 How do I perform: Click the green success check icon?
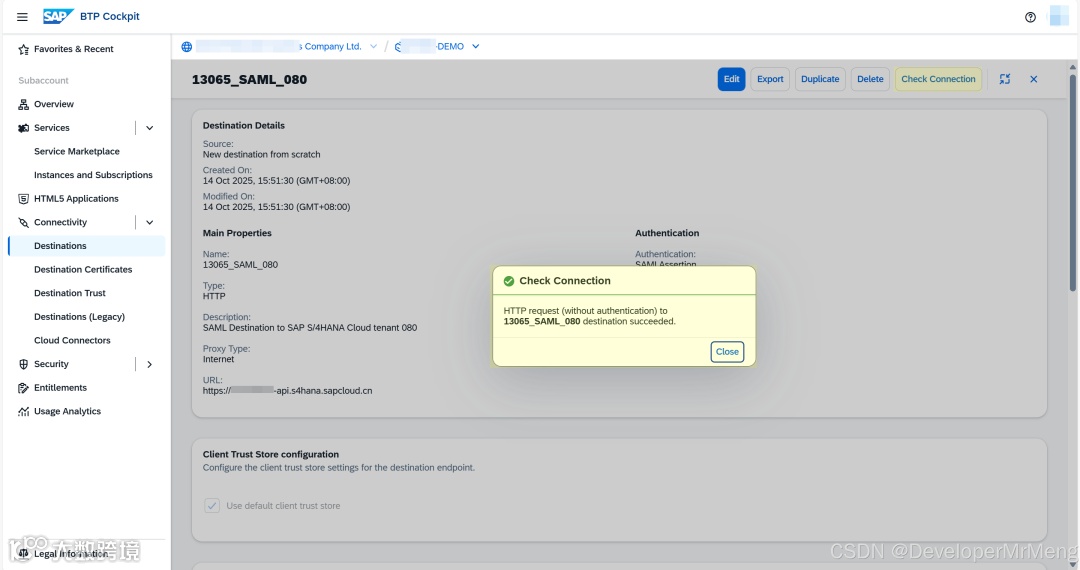[x=509, y=281]
